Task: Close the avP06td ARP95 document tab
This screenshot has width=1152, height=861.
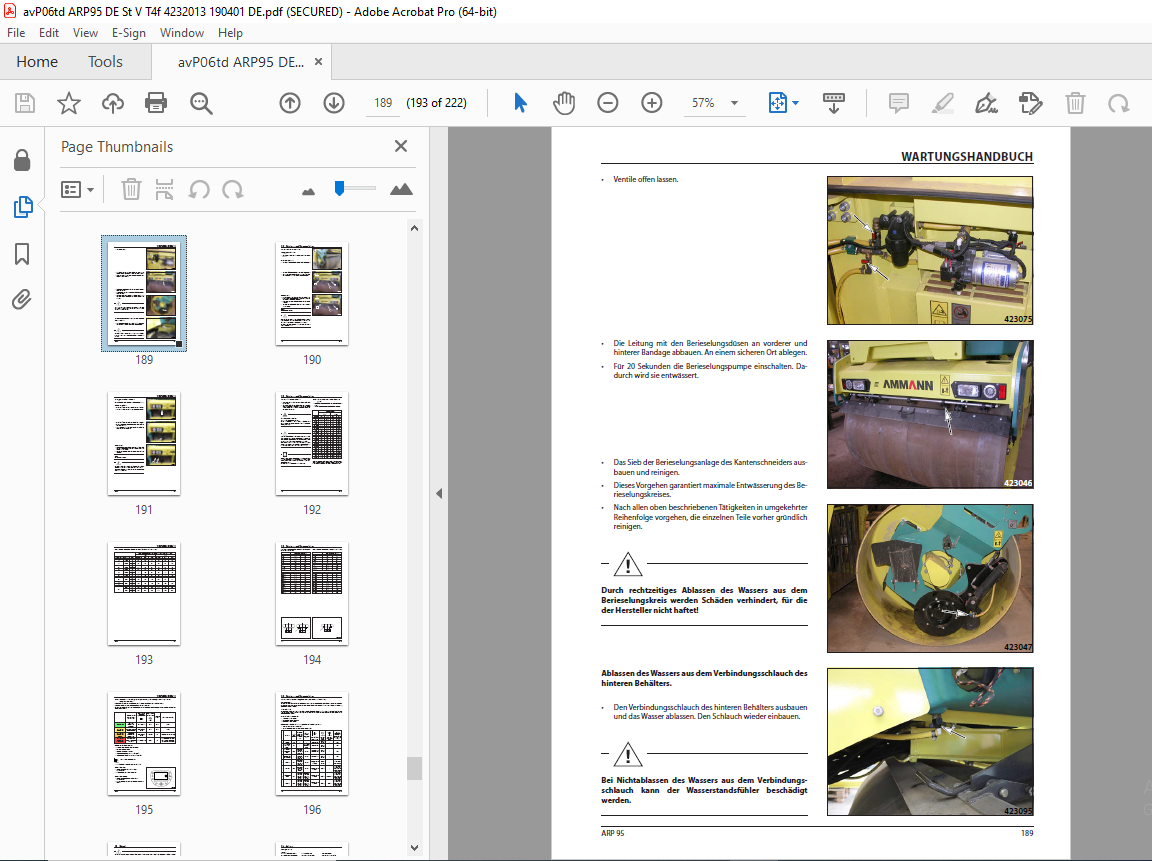Action: pyautogui.click(x=318, y=62)
